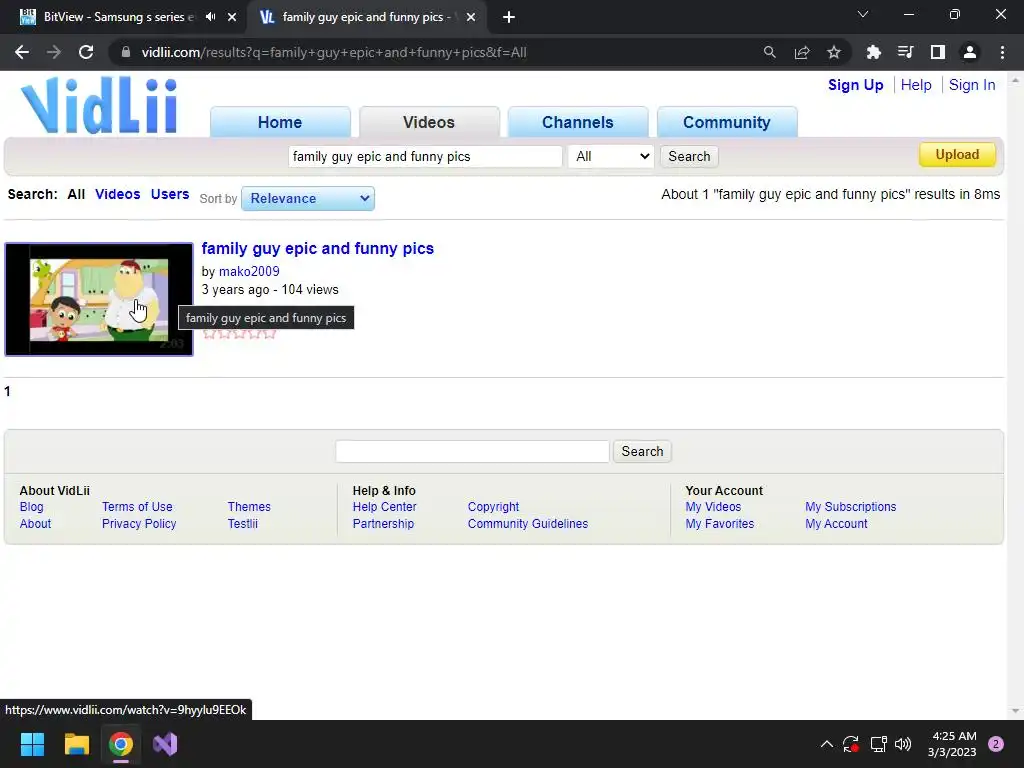1024x768 pixels.
Task: Open Chrome three-dot menu
Action: pos(1002,52)
